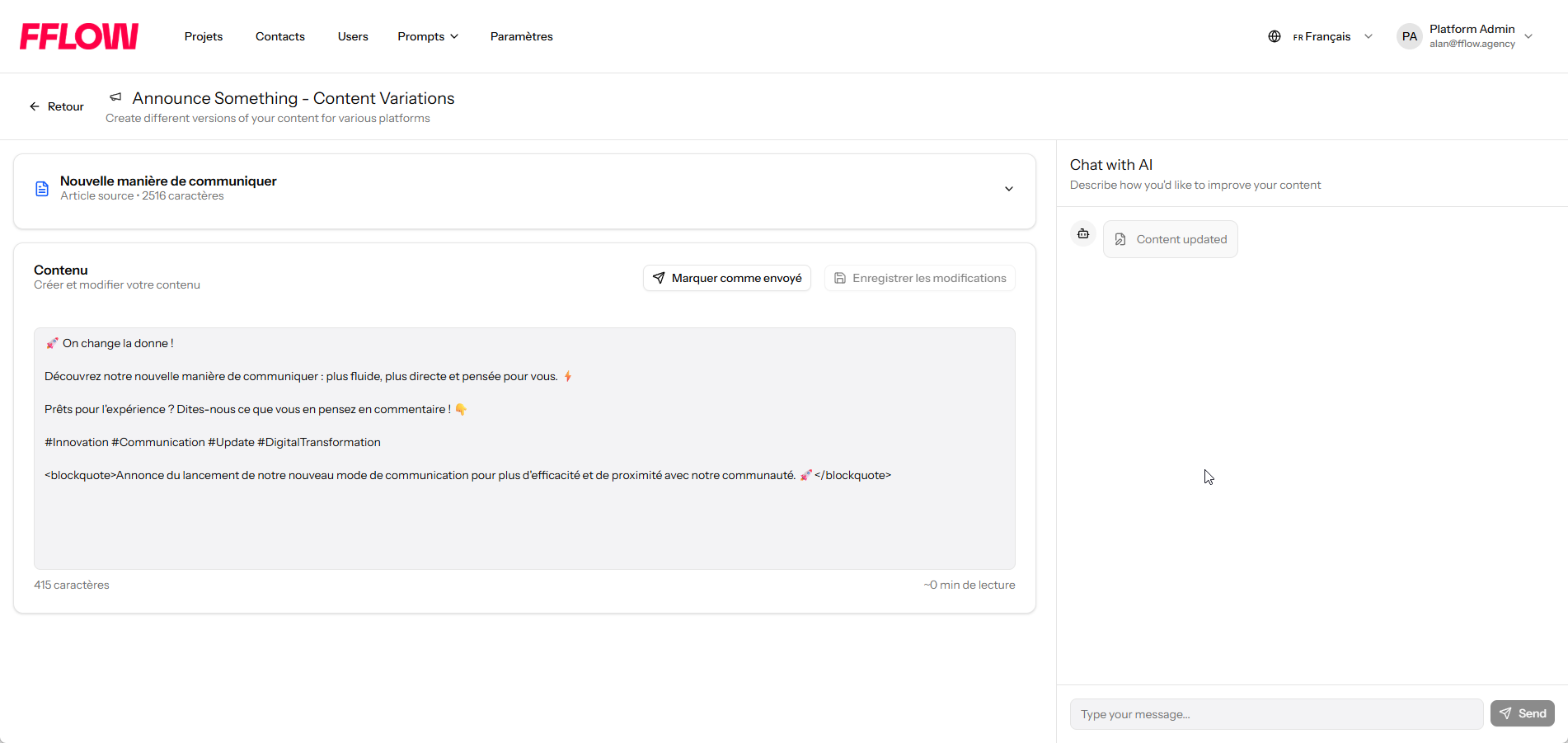Click the AI bot avatar icon

point(1083,233)
